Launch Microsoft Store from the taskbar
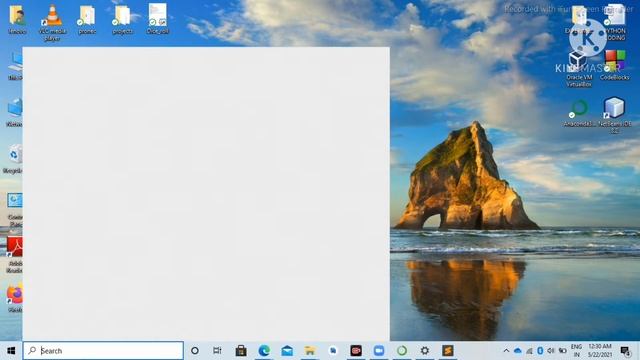This screenshot has width=640, height=360. (241, 351)
